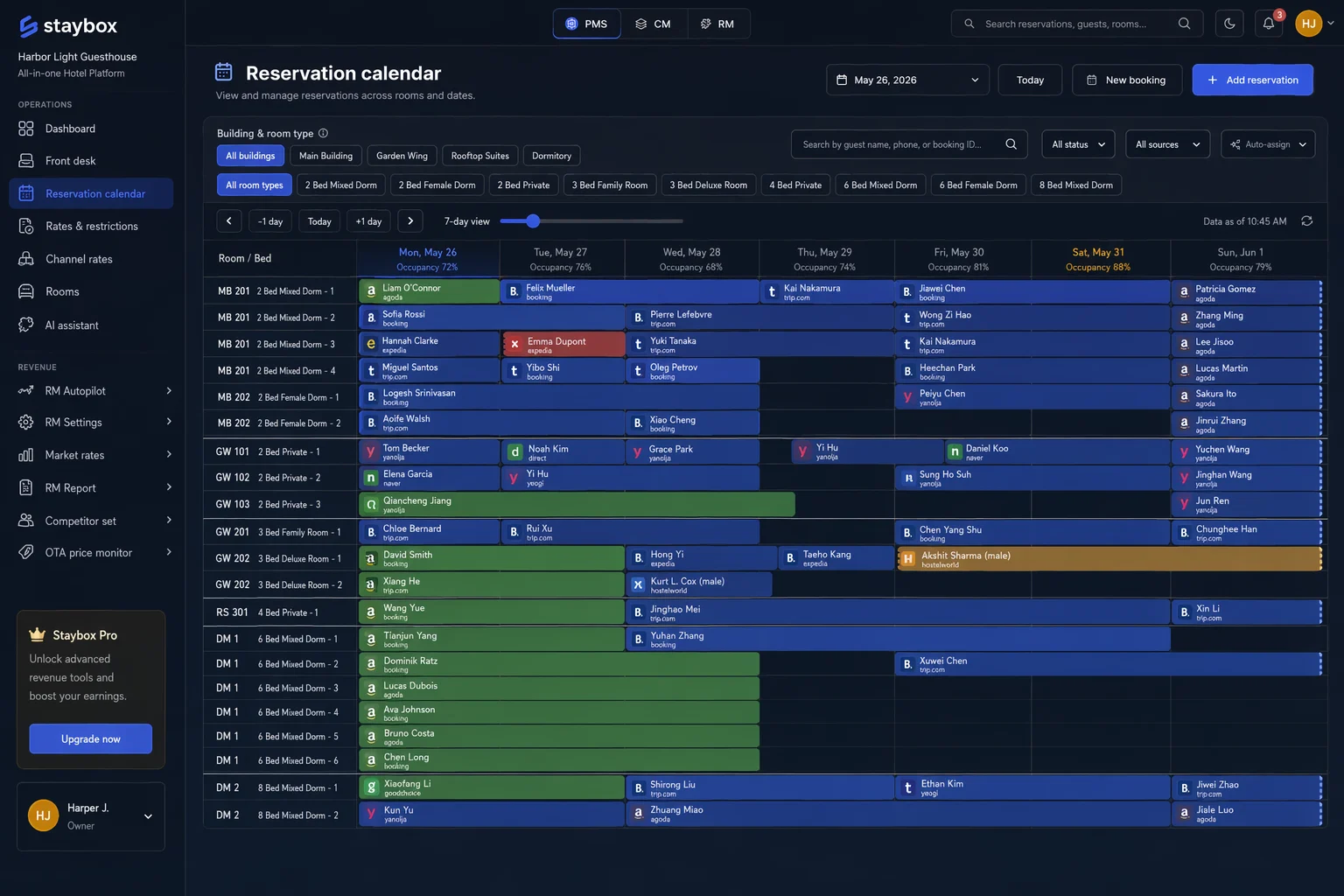Focus the global reservations search field

click(1077, 24)
